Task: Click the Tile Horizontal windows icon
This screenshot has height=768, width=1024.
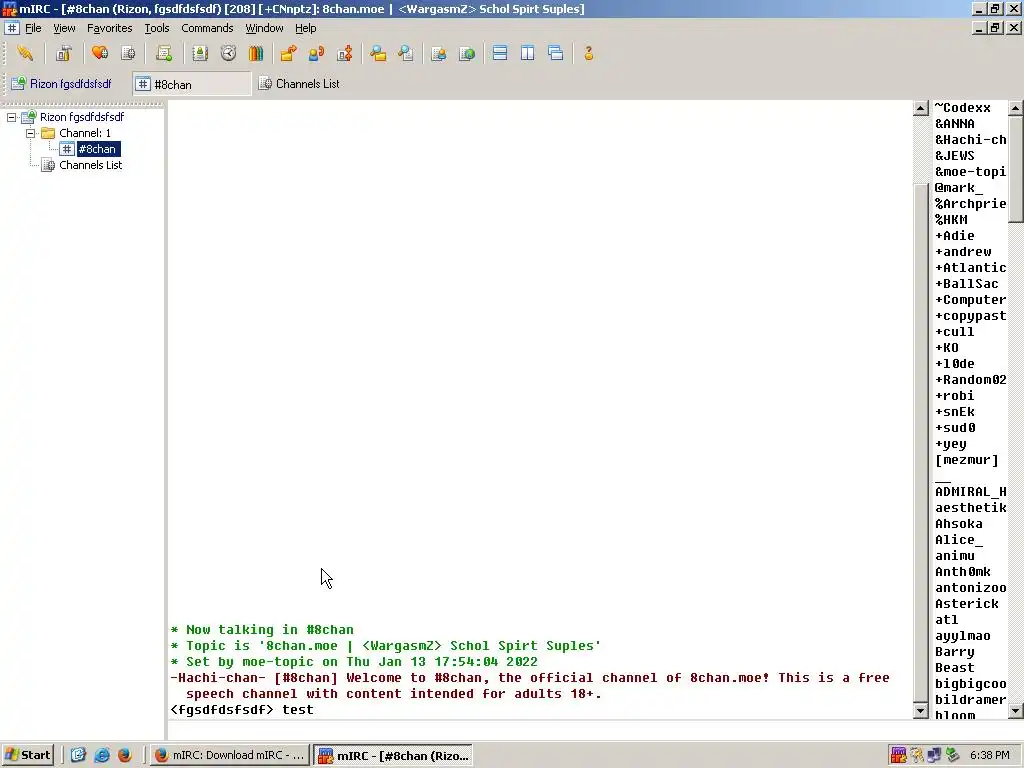Action: coord(500,54)
